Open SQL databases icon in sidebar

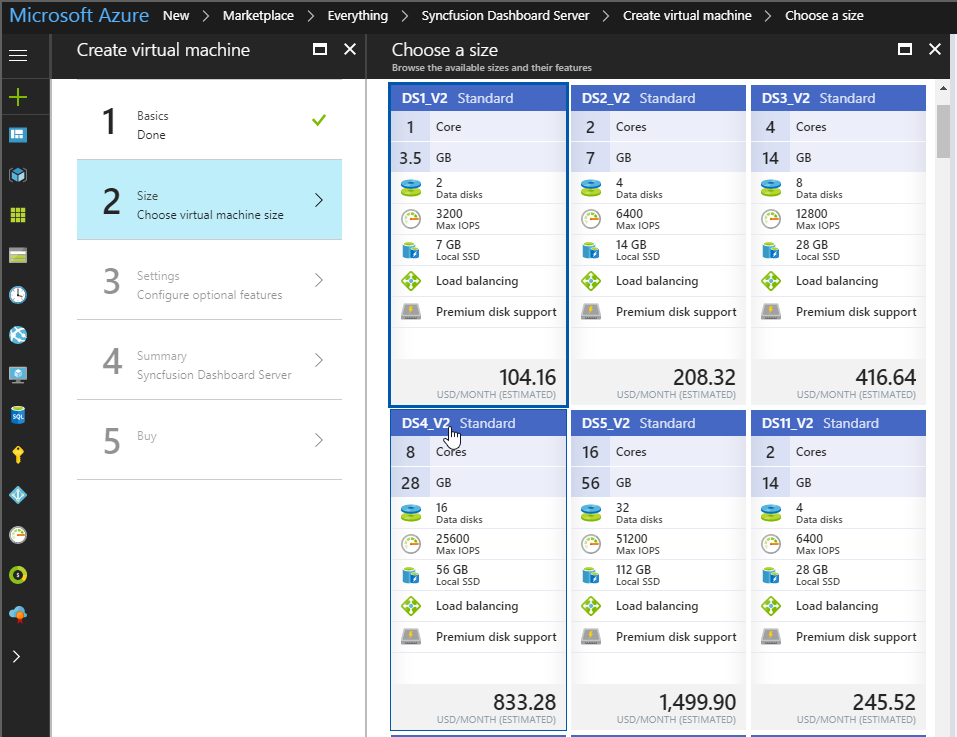[18, 414]
